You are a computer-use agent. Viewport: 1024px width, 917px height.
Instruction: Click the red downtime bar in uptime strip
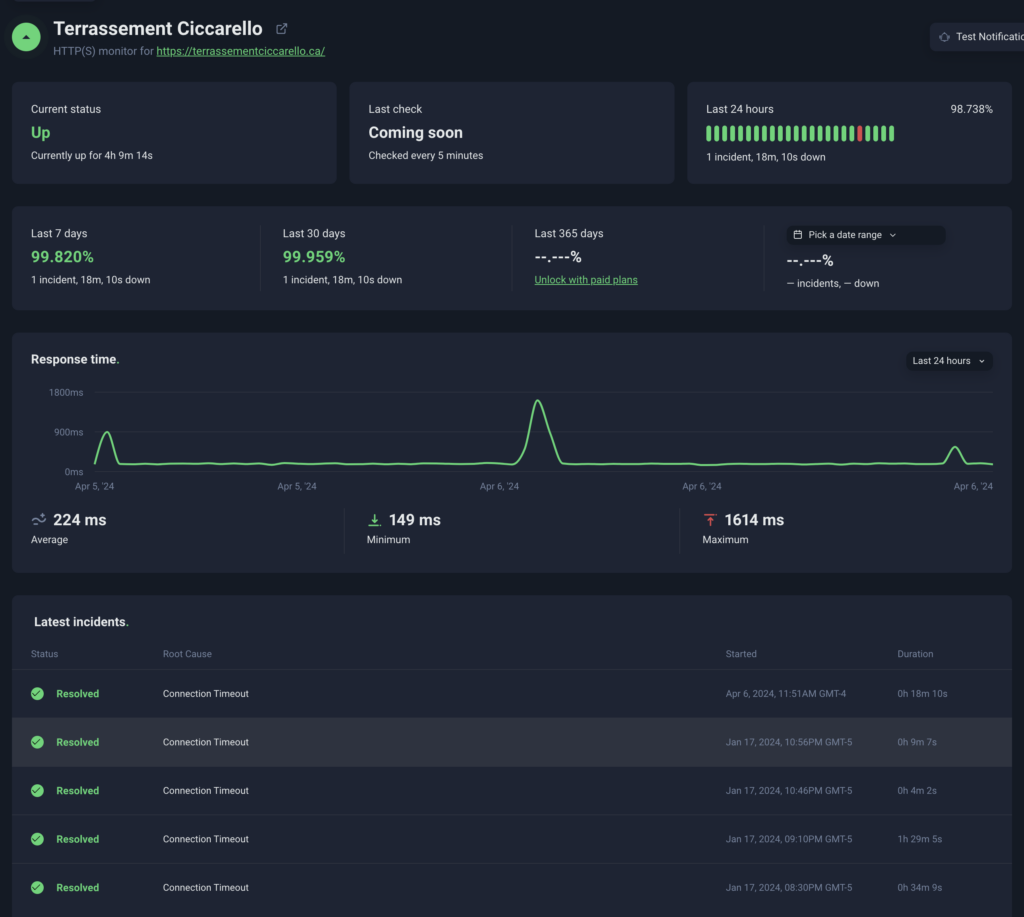tap(860, 134)
